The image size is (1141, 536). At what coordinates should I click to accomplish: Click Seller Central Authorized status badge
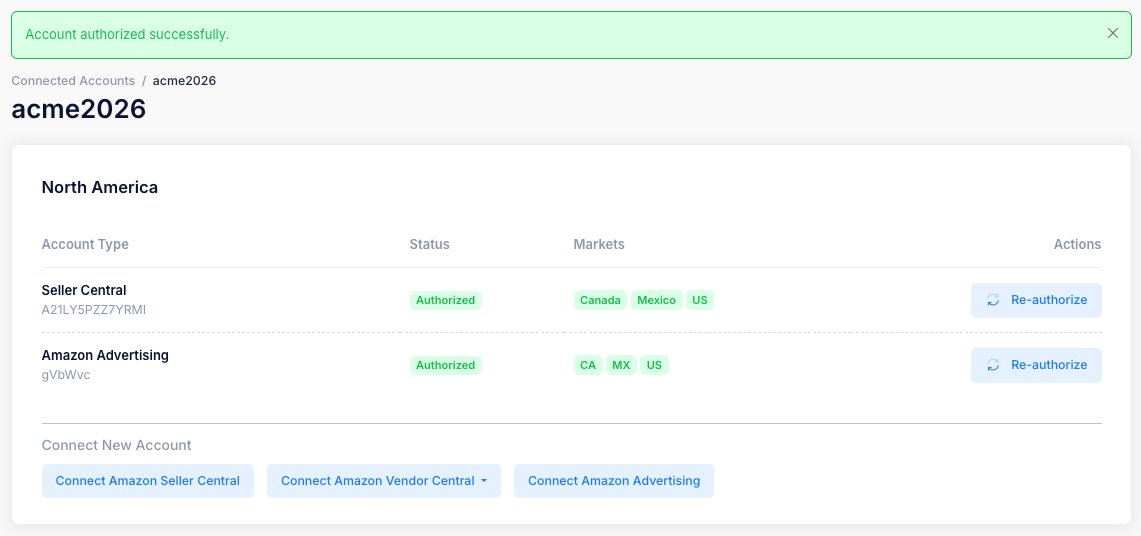[x=446, y=300]
